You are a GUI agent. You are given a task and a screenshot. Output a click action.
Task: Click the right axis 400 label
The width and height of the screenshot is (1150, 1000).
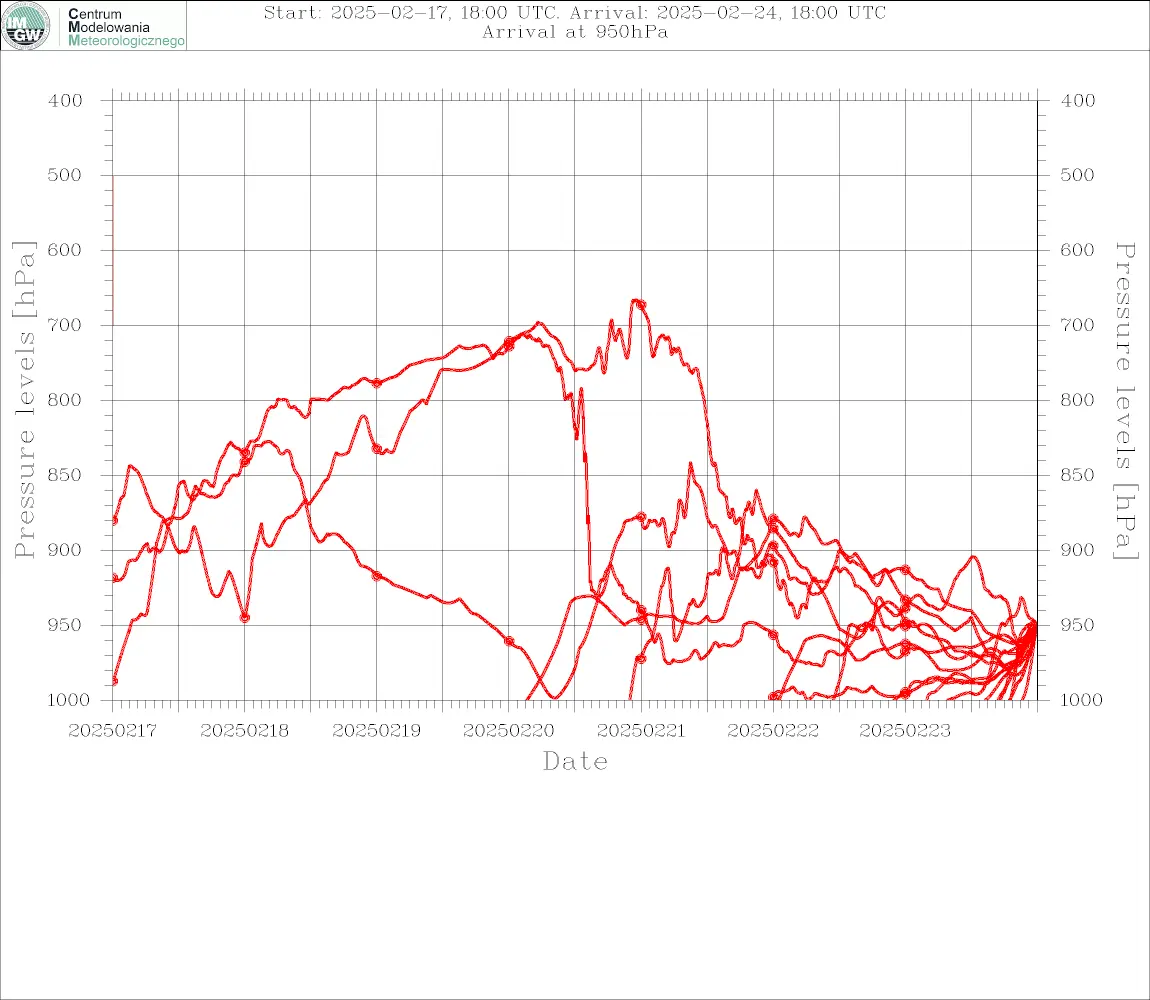tap(1077, 101)
